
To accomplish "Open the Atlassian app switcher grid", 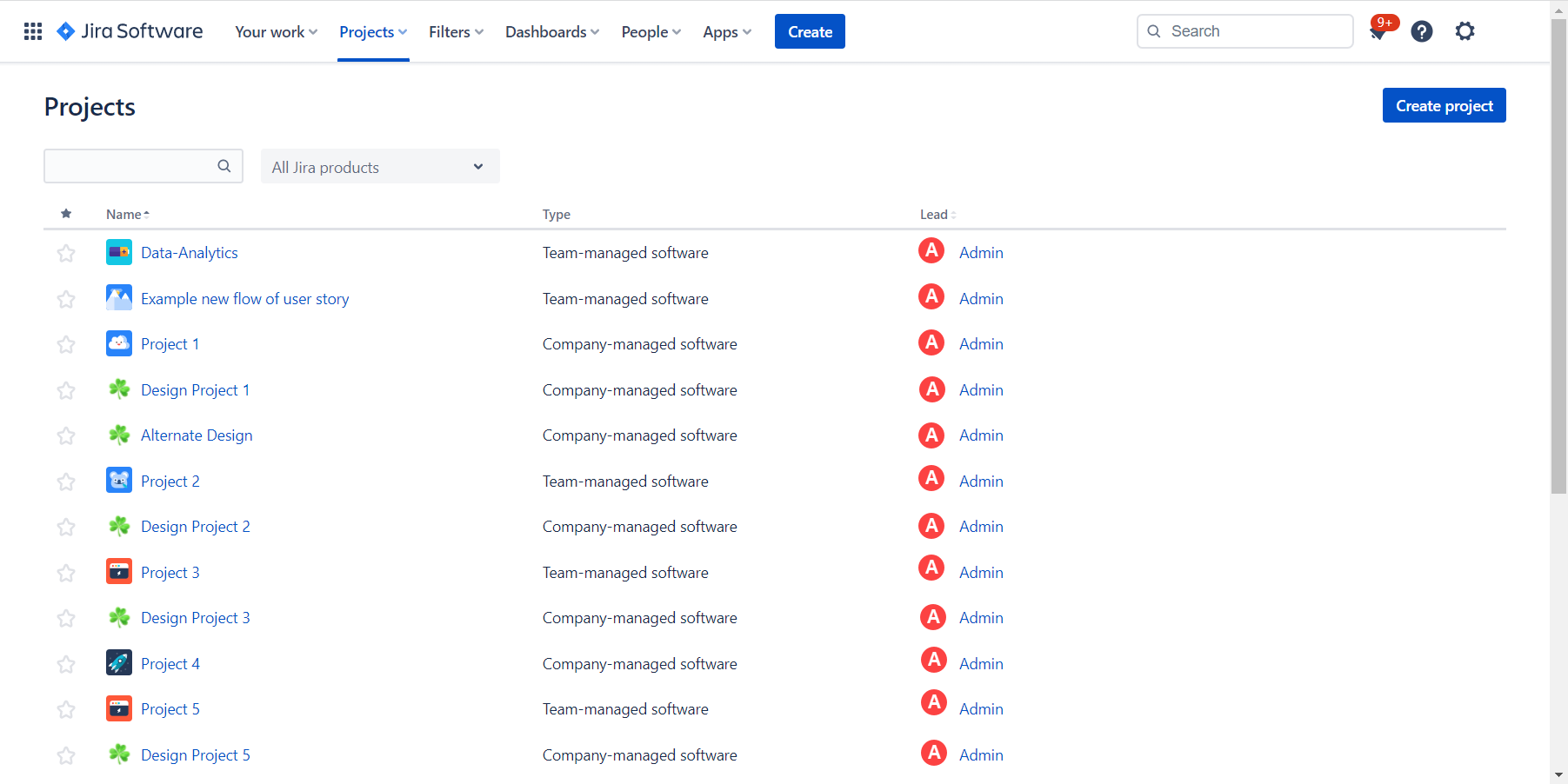I will [x=32, y=30].
